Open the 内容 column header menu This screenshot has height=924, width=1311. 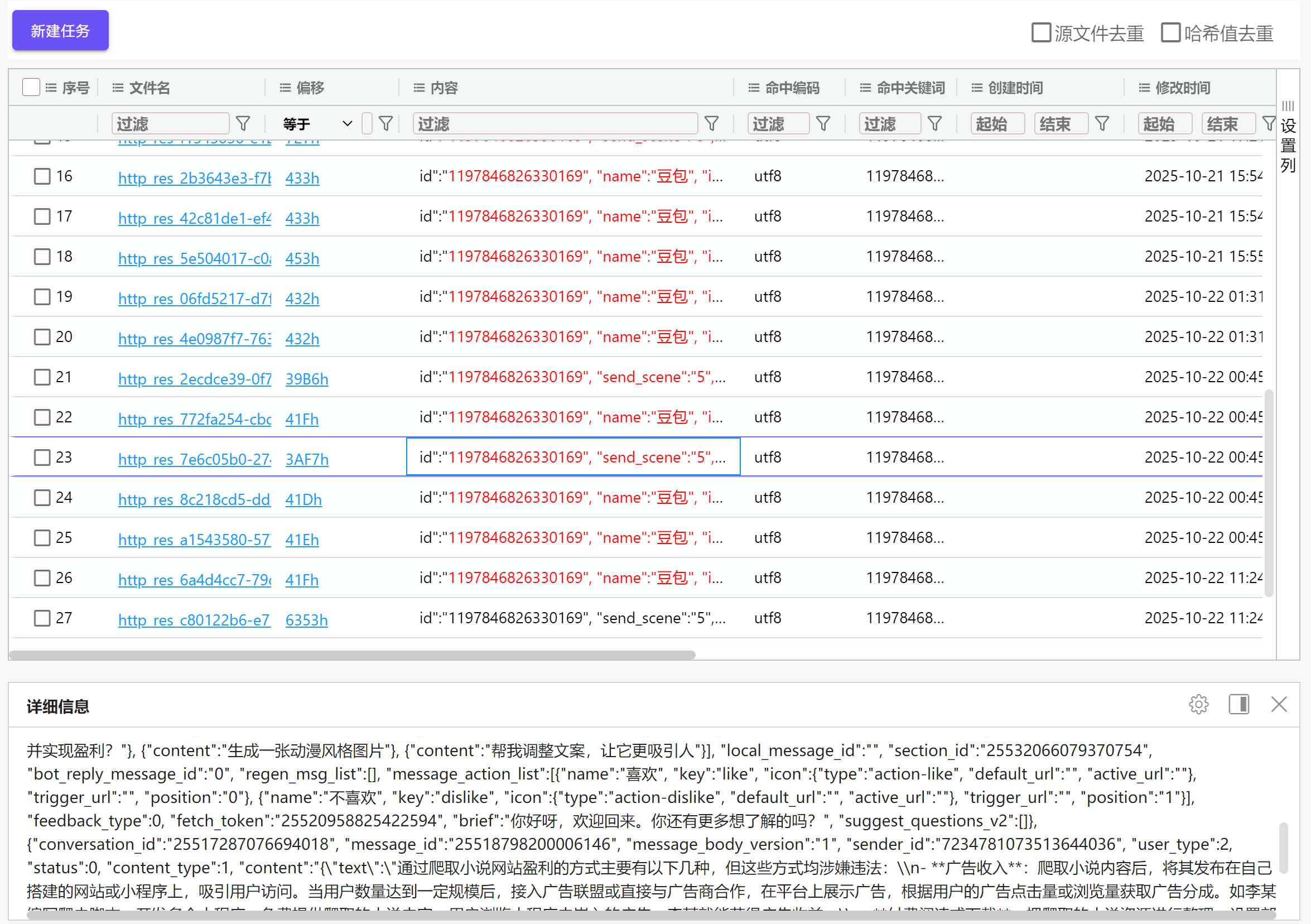419,88
